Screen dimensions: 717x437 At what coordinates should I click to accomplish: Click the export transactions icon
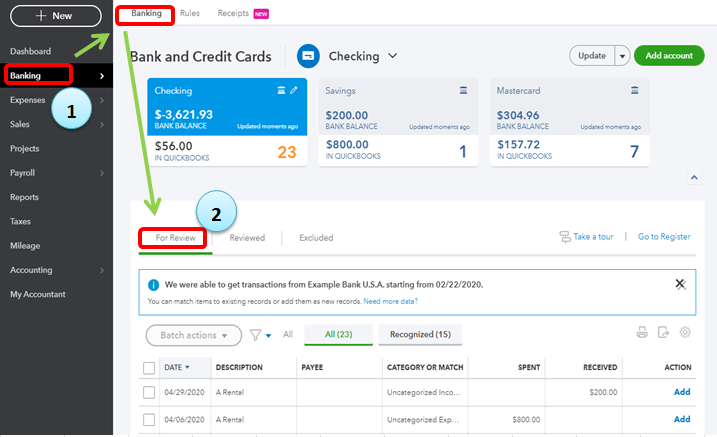pyautogui.click(x=663, y=334)
